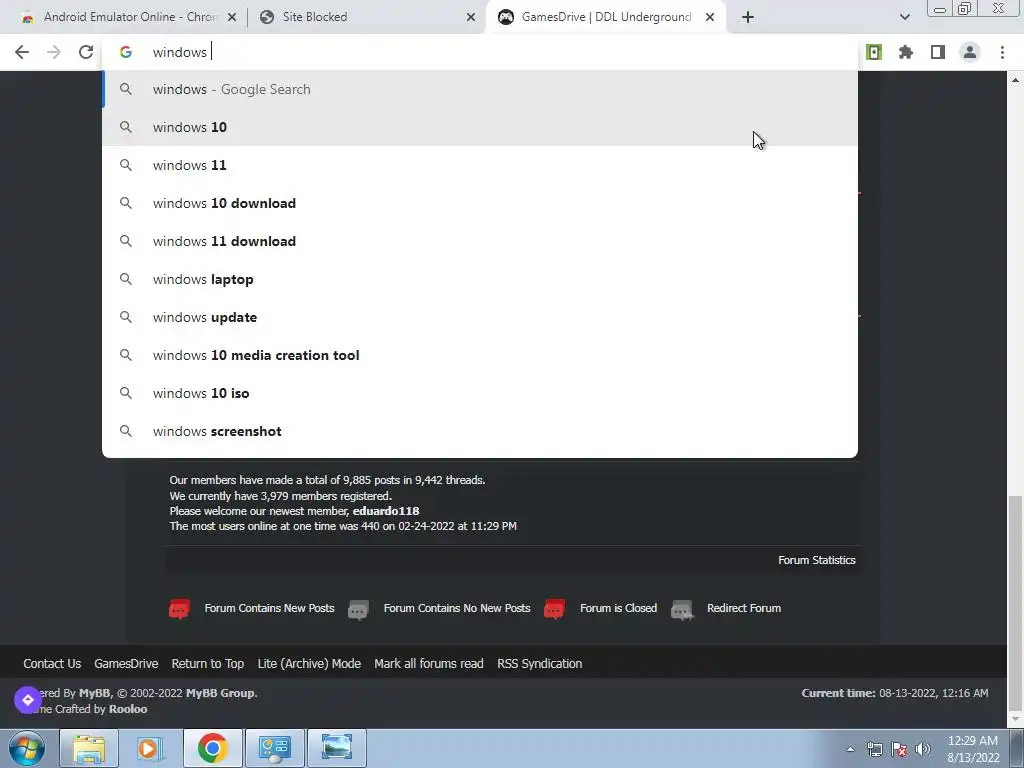This screenshot has width=1024, height=768.
Task: Close the Site Blocked tab
Action: (x=471, y=18)
